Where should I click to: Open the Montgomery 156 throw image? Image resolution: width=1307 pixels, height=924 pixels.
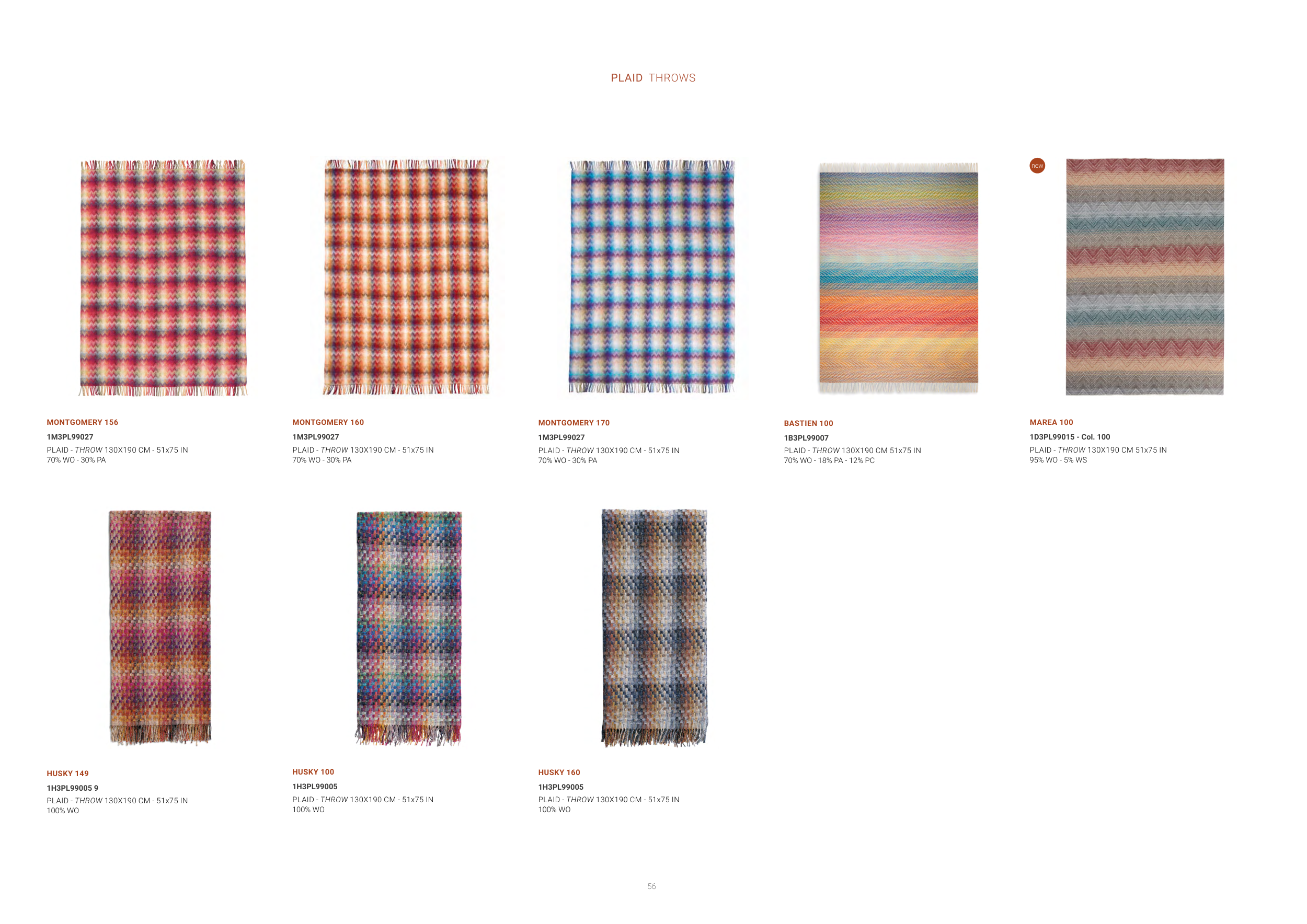(163, 278)
